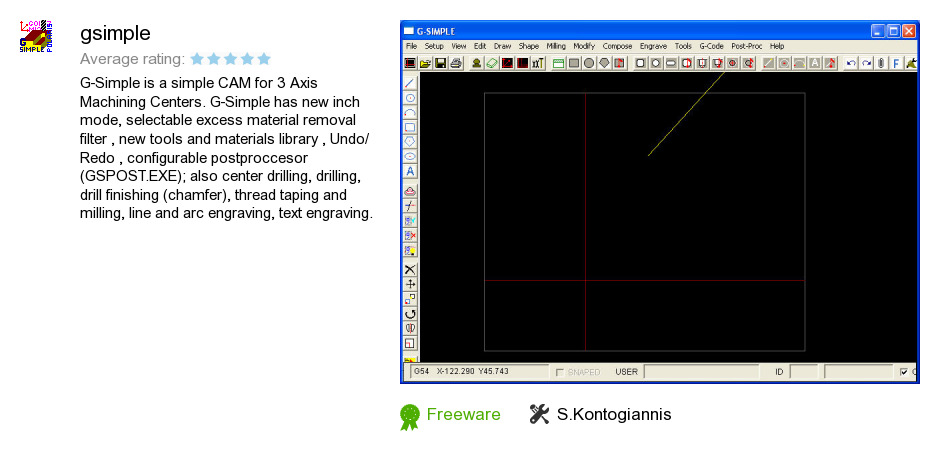Open the Tools menu
This screenshot has height=461, width=940.
pos(683,46)
